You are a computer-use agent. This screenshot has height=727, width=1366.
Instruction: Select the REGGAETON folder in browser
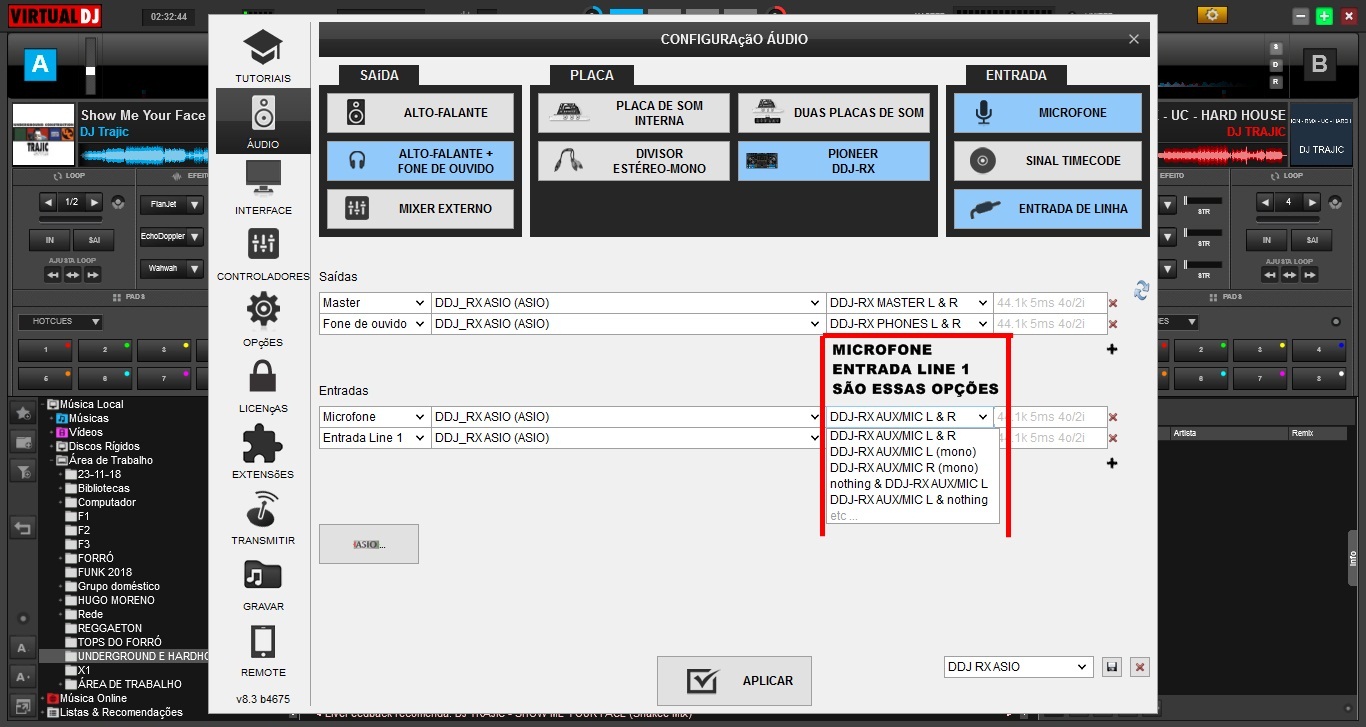110,628
